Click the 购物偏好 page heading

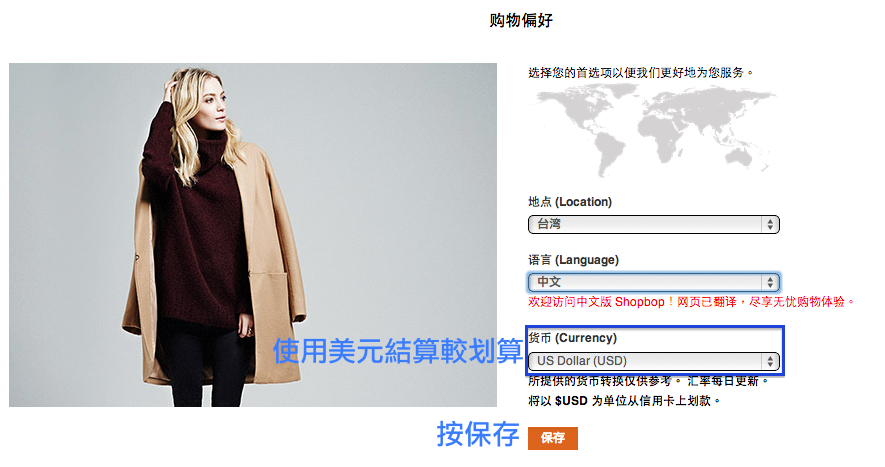[520, 20]
